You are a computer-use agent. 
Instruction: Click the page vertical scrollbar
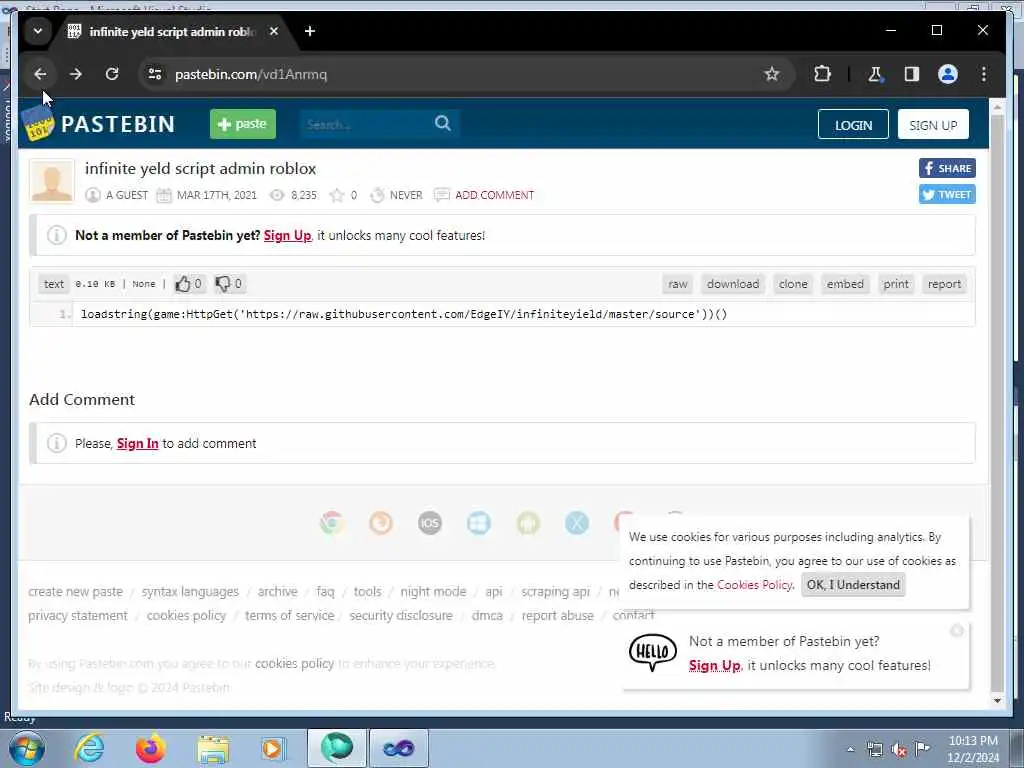pos(997,400)
